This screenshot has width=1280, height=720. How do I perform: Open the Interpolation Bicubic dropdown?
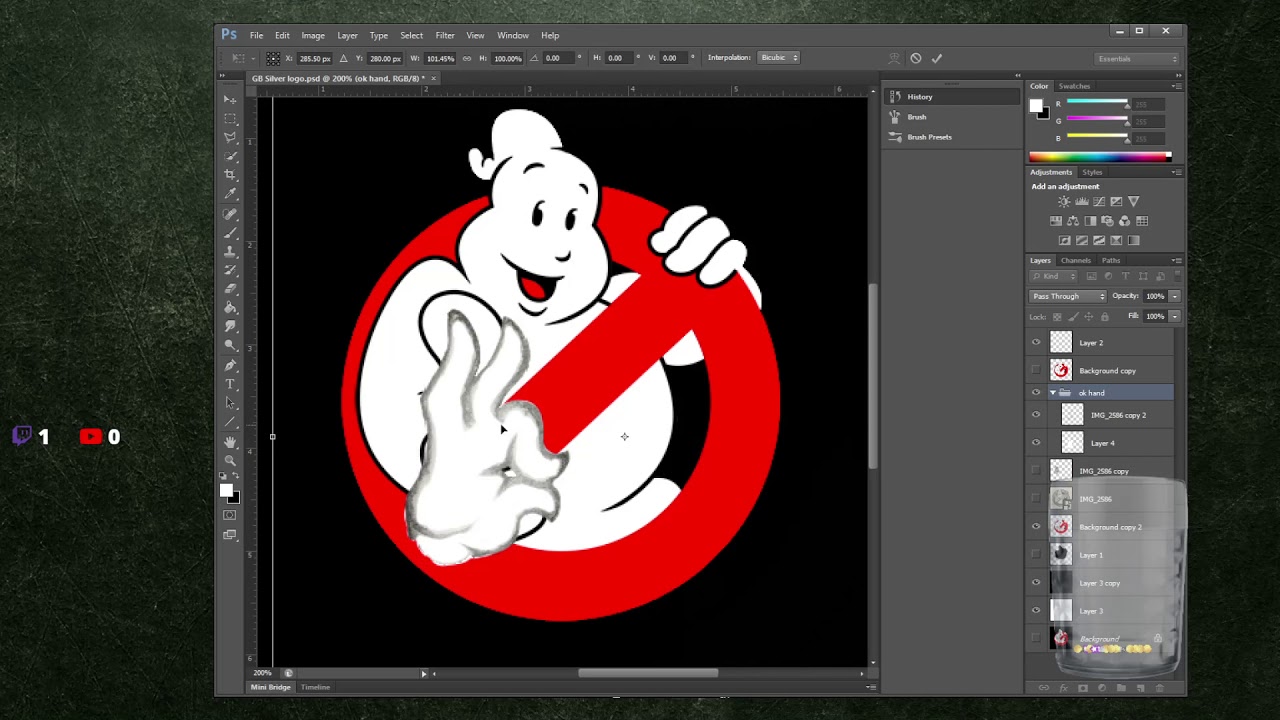tap(779, 58)
